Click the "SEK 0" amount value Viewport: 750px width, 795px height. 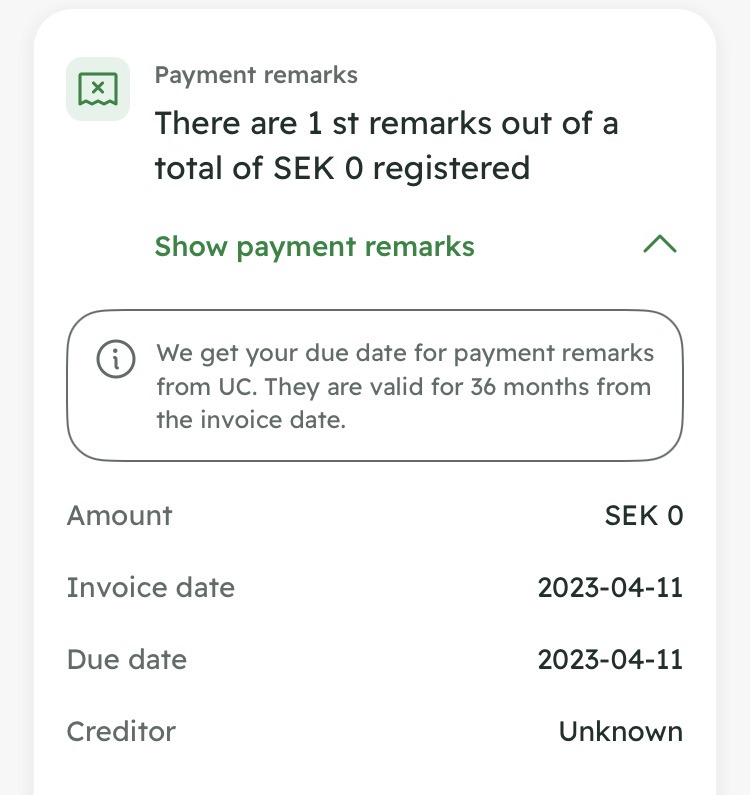(643, 516)
